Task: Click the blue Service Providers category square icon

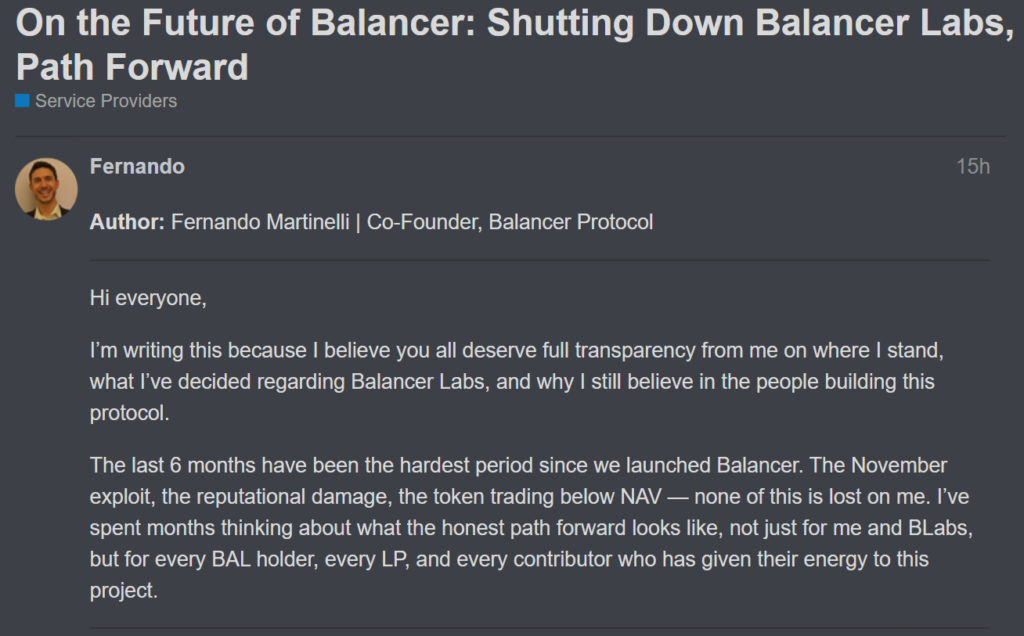Action: coord(22,100)
